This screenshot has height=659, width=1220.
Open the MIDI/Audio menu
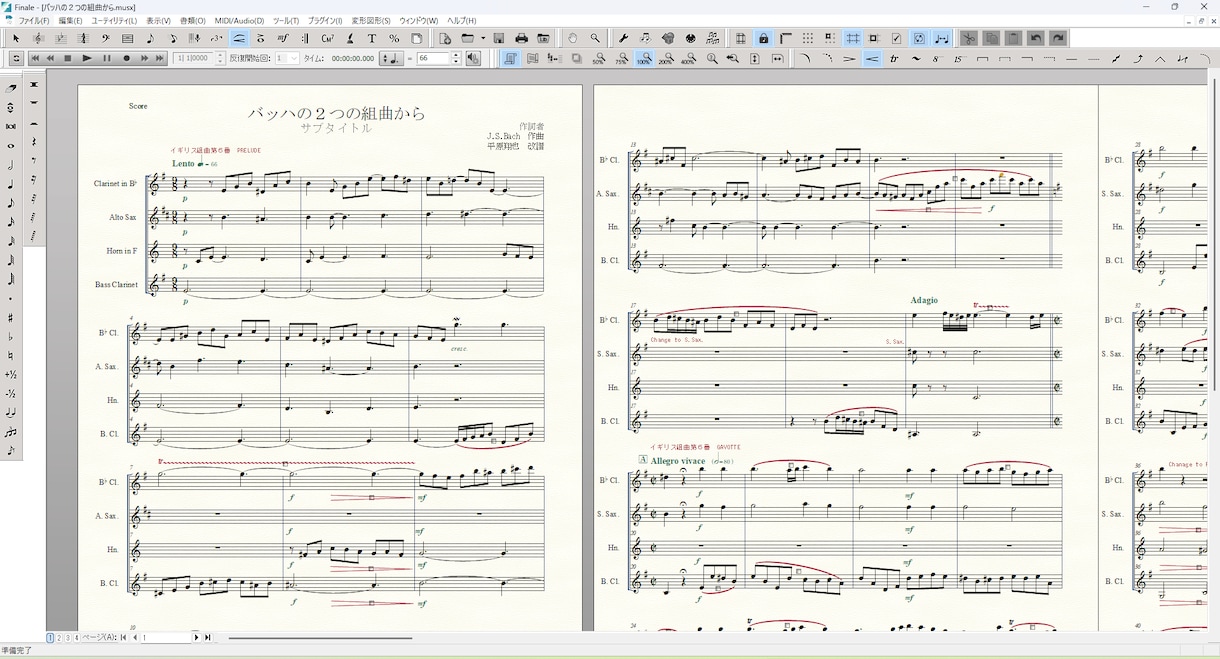click(x=238, y=20)
